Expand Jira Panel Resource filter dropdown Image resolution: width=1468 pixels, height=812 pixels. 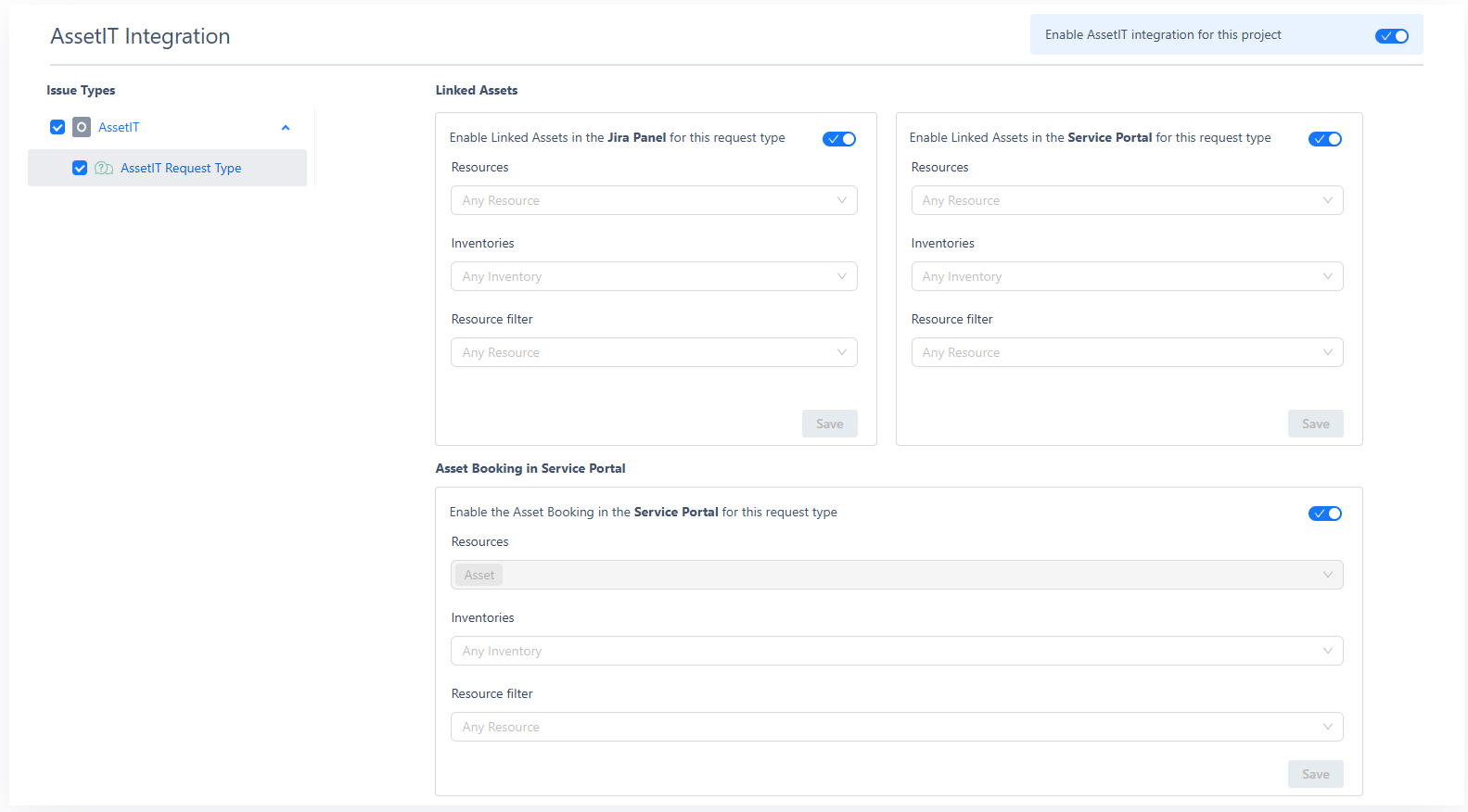click(654, 352)
